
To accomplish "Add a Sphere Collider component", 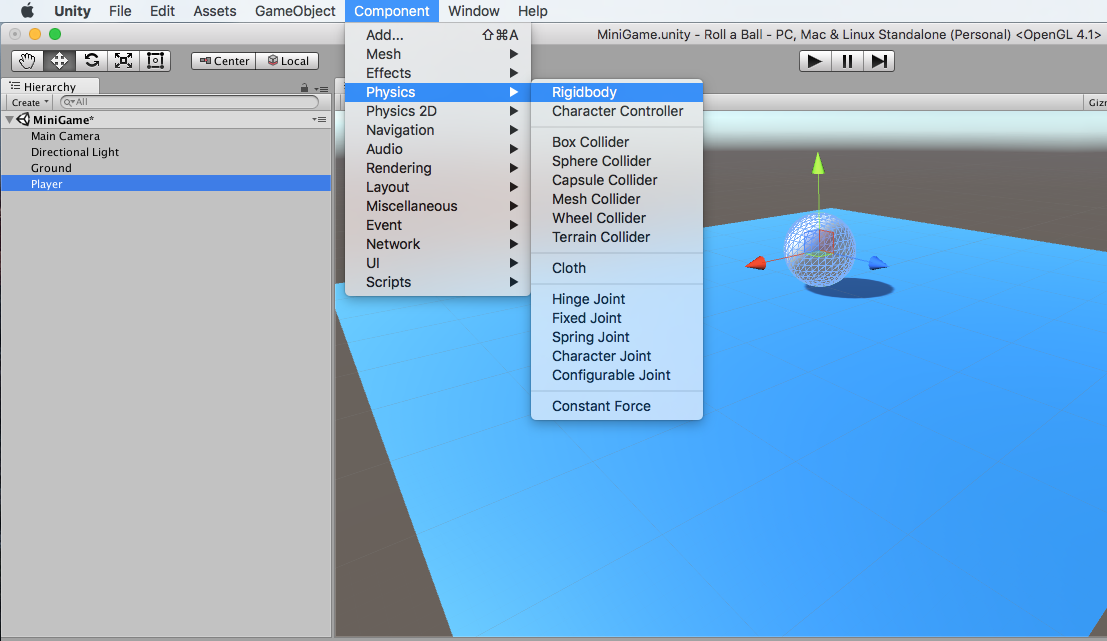I will coord(617,161).
